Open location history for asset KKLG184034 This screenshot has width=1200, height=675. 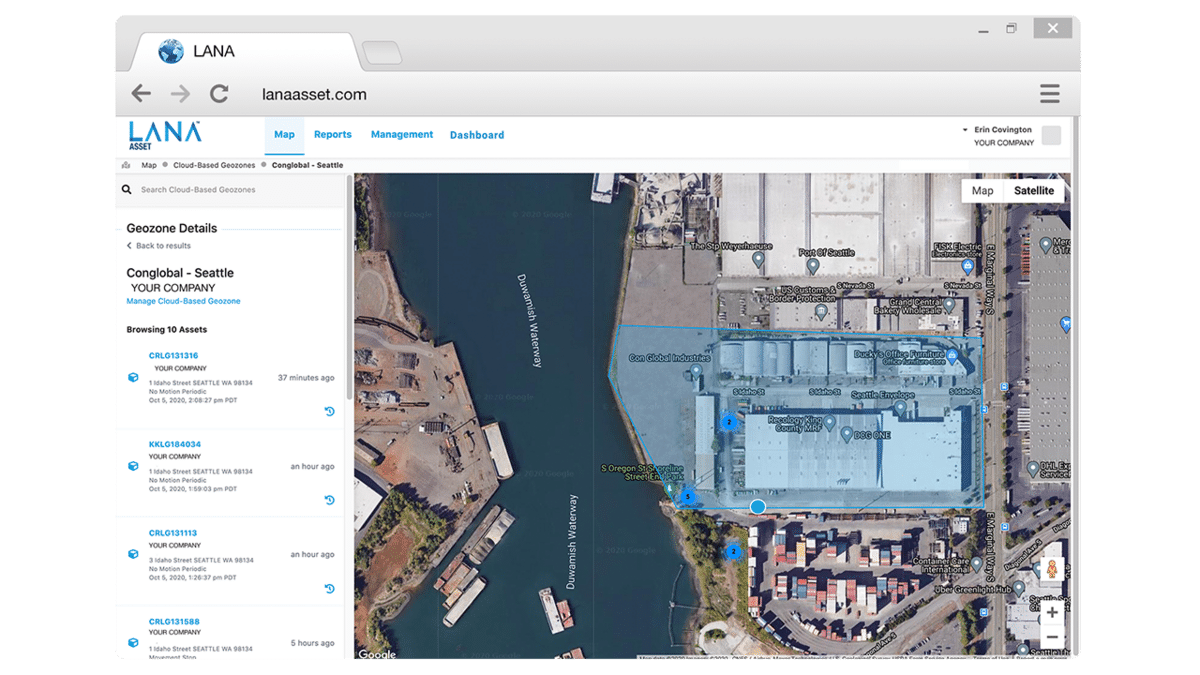click(330, 500)
